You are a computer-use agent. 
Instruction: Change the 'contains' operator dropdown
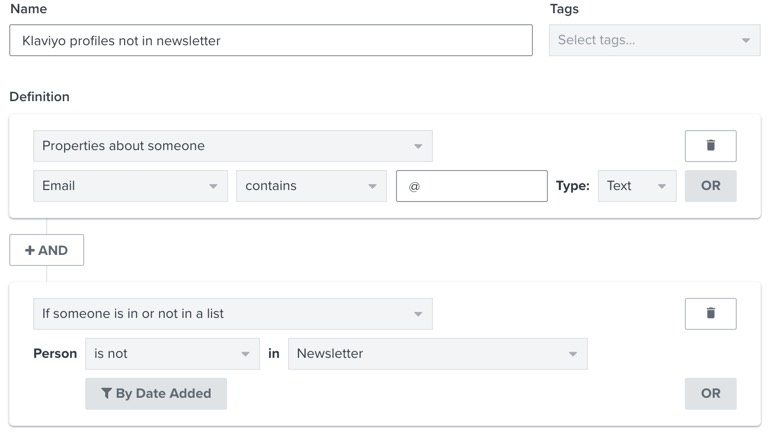[x=310, y=186]
